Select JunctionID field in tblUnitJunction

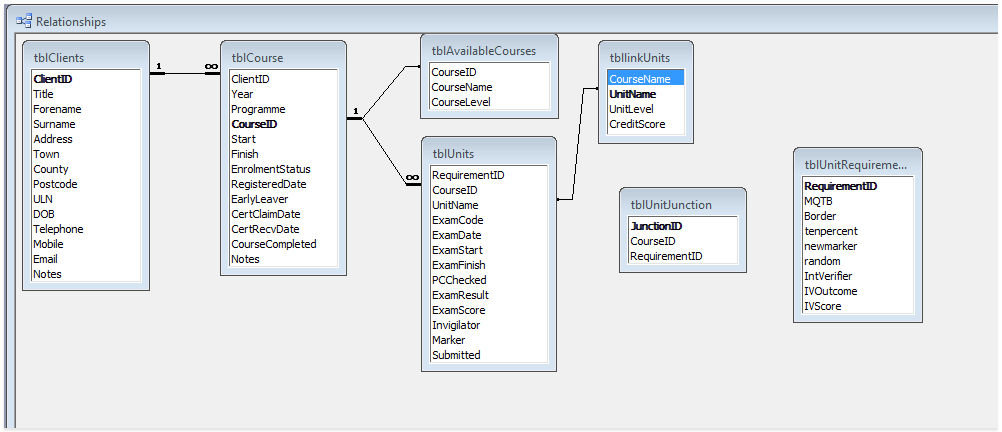682,226
